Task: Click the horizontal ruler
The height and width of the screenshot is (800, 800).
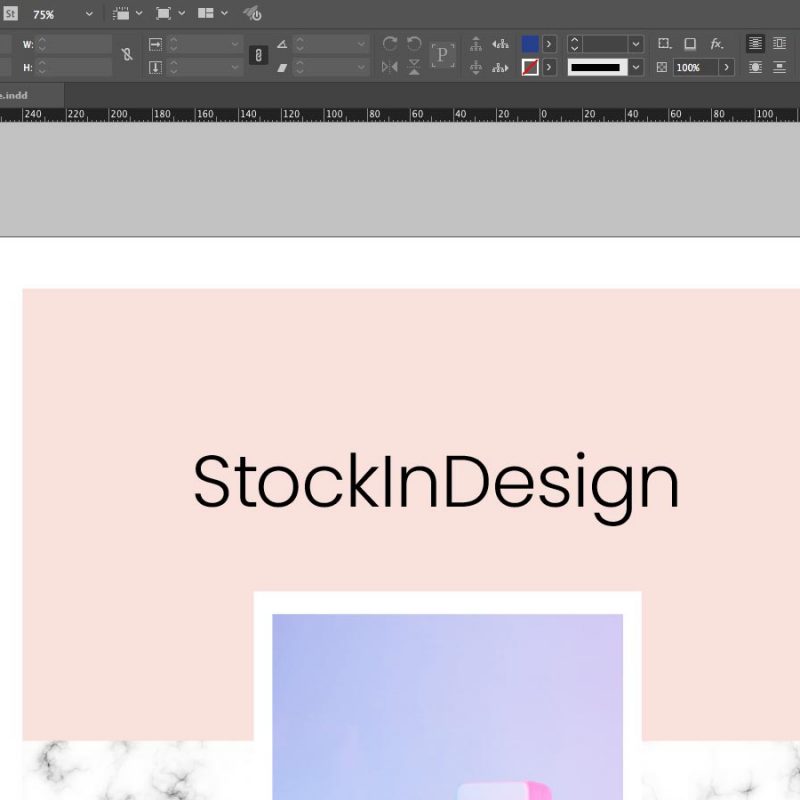Action: (x=400, y=115)
